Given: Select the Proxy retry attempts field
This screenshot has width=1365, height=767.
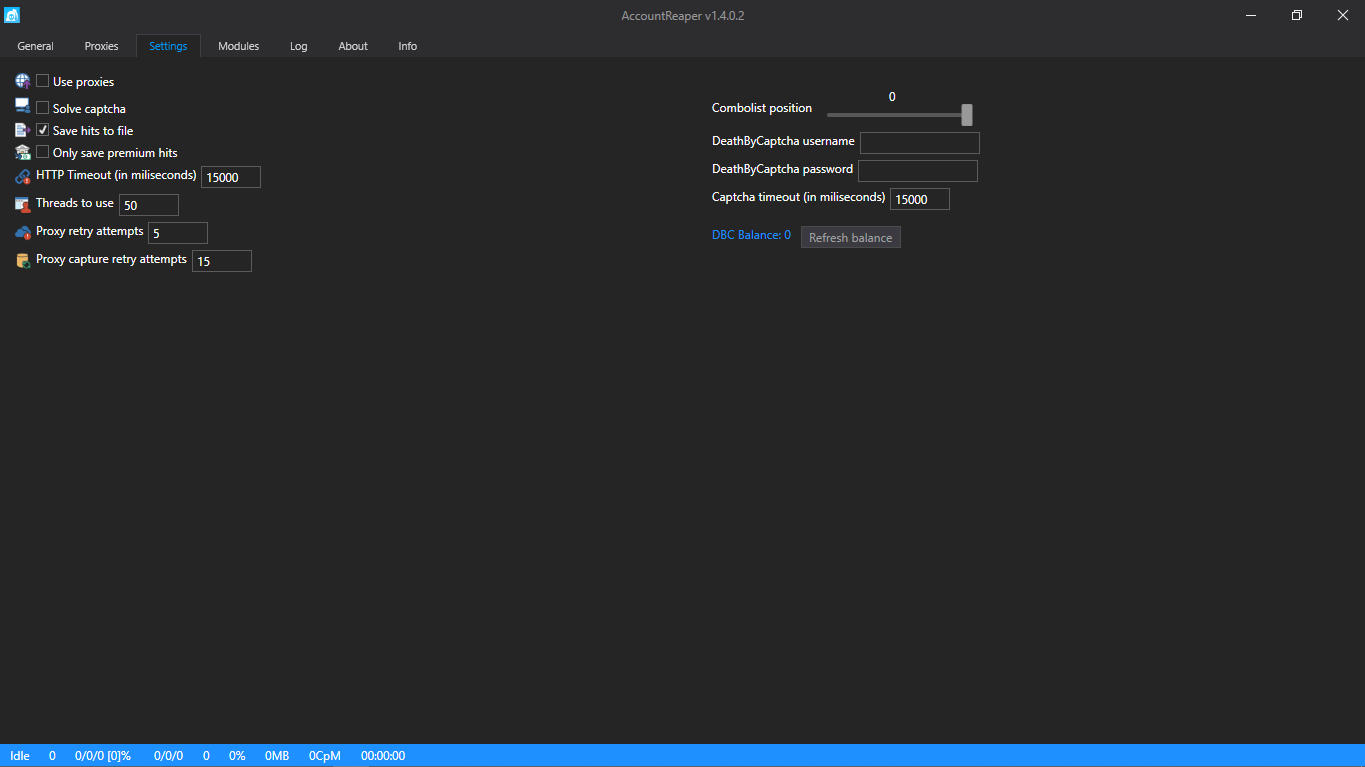Looking at the screenshot, I should point(178,233).
